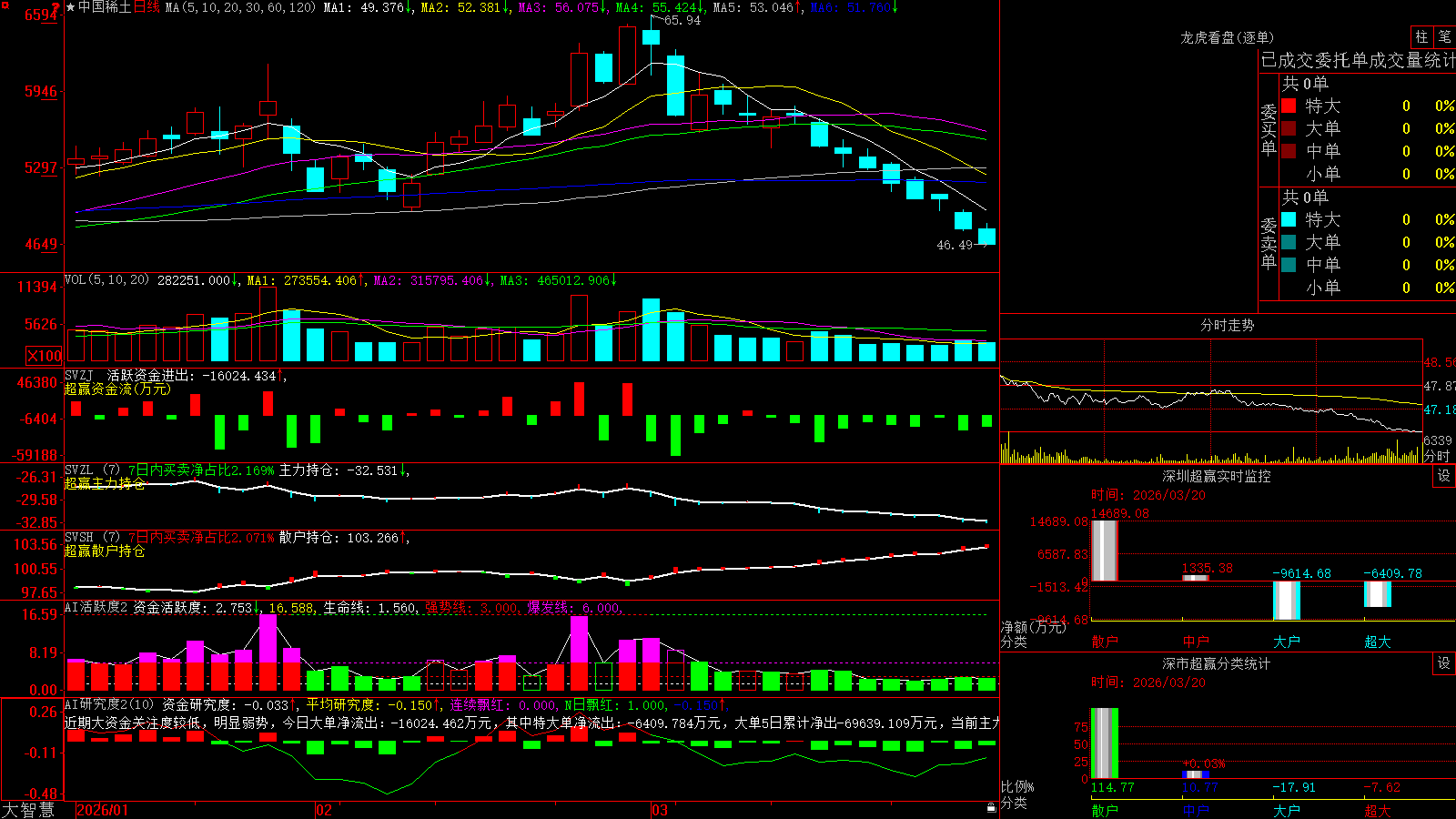
Task: Click the 时间: 2026/03/20 label in 深圳超赢实时监控
Action: 1148,495
